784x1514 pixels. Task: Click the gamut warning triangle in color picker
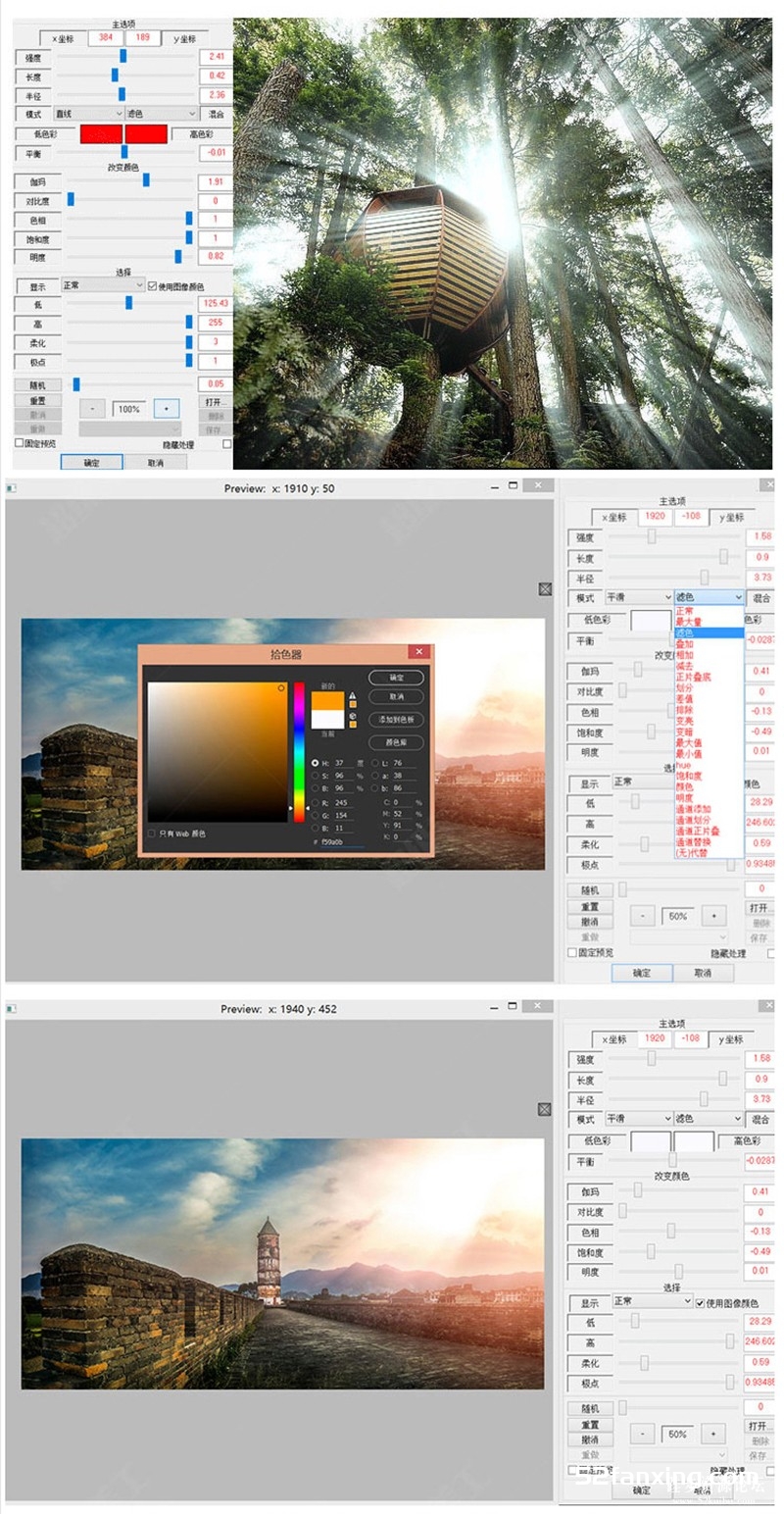353,695
